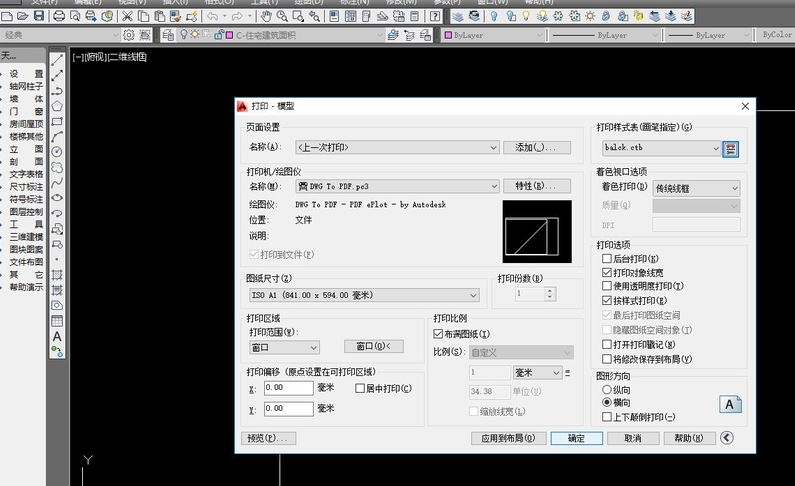
Task: Open 文字表格 item in side menu
Action: (26, 174)
